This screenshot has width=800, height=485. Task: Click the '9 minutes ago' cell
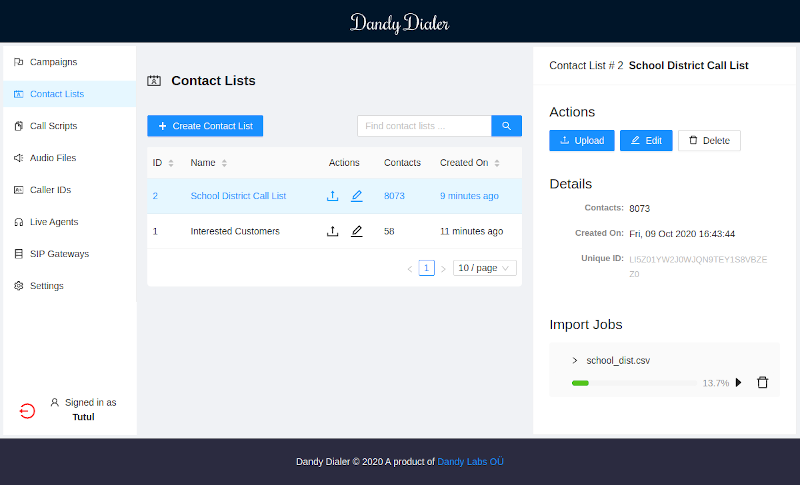click(x=469, y=196)
